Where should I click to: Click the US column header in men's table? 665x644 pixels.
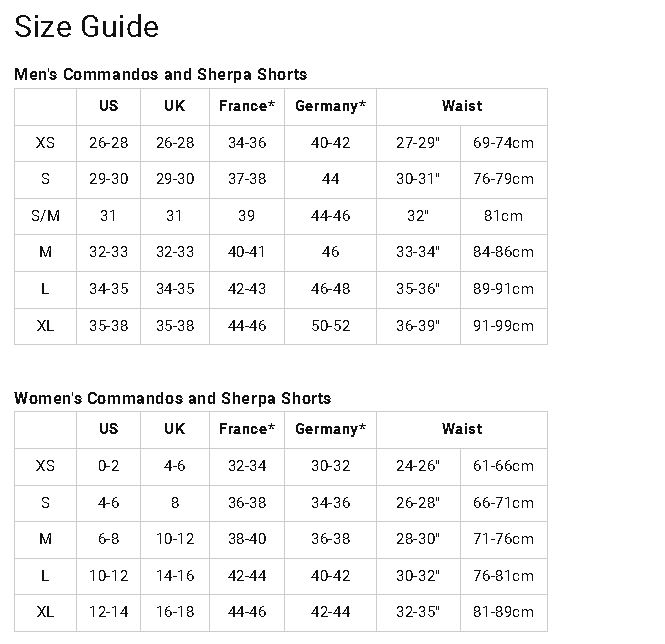click(x=109, y=106)
